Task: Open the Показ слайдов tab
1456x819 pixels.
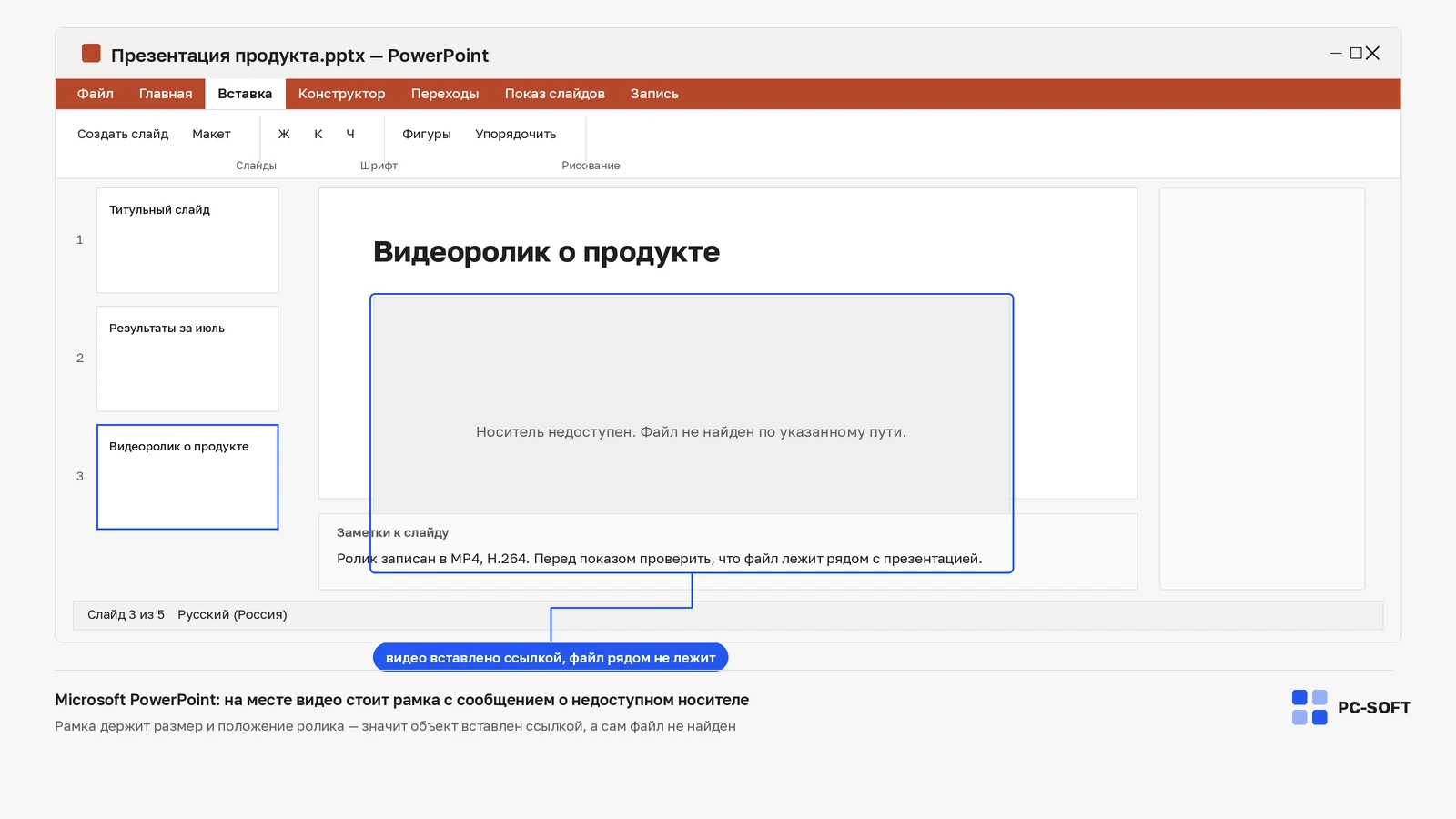Action: coord(555,94)
